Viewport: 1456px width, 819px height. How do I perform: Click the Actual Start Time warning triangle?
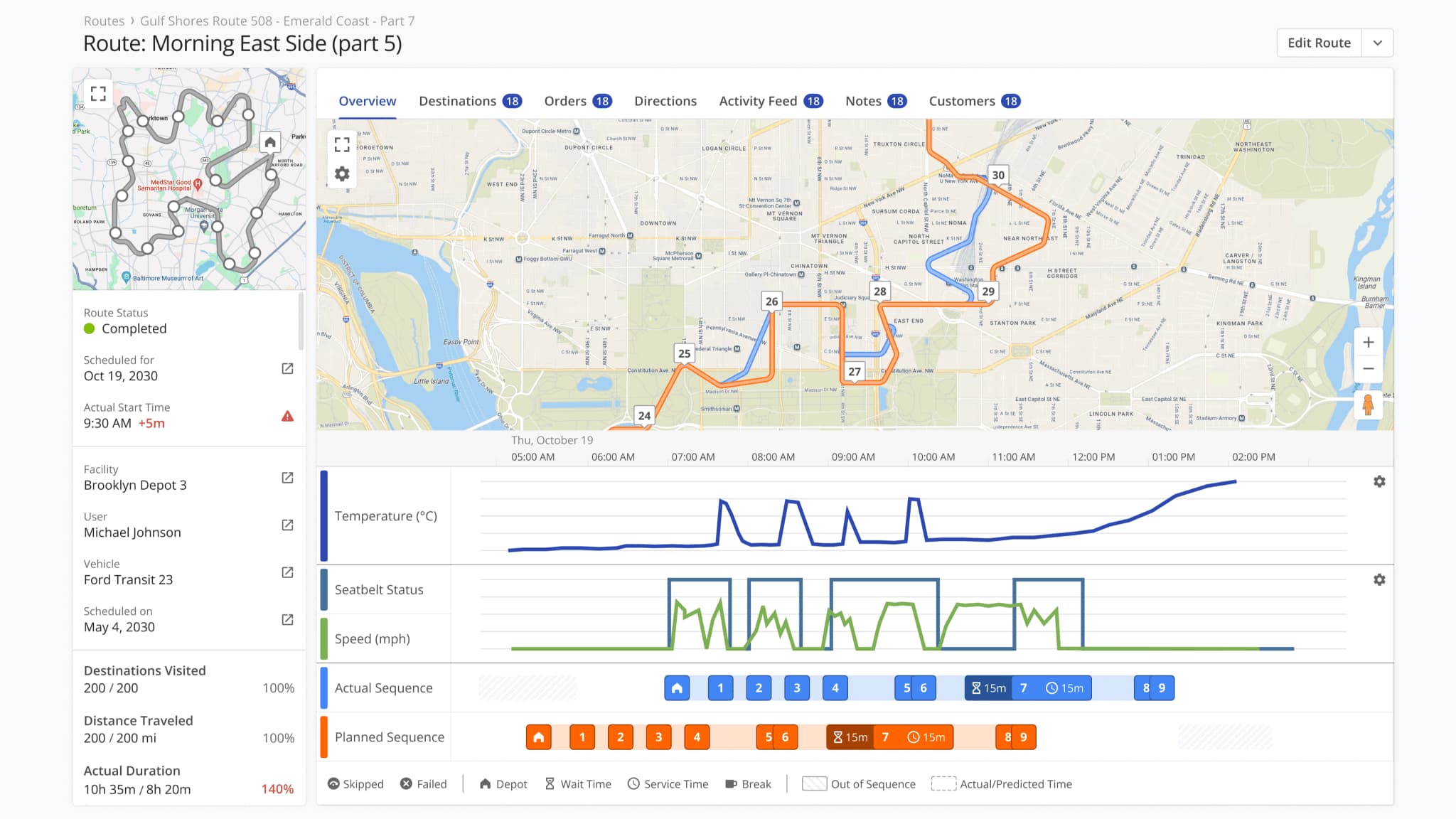point(287,416)
